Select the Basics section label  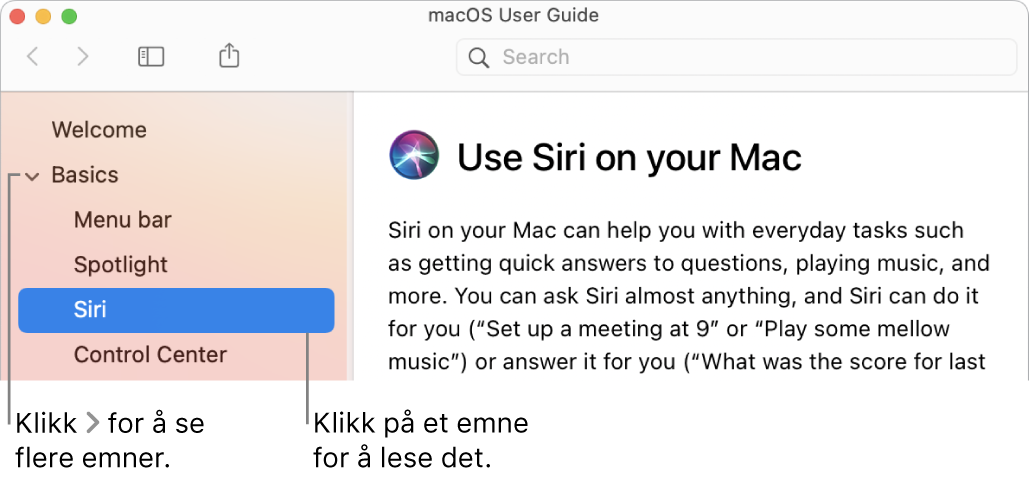click(85, 175)
